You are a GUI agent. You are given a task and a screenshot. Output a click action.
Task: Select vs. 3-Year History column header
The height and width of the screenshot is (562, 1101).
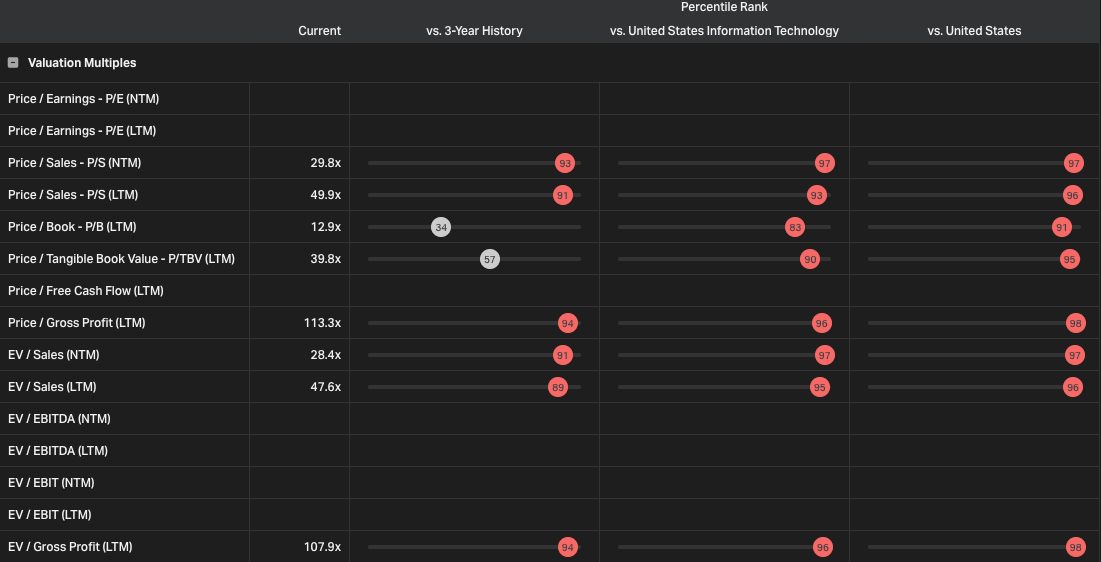[x=474, y=31]
